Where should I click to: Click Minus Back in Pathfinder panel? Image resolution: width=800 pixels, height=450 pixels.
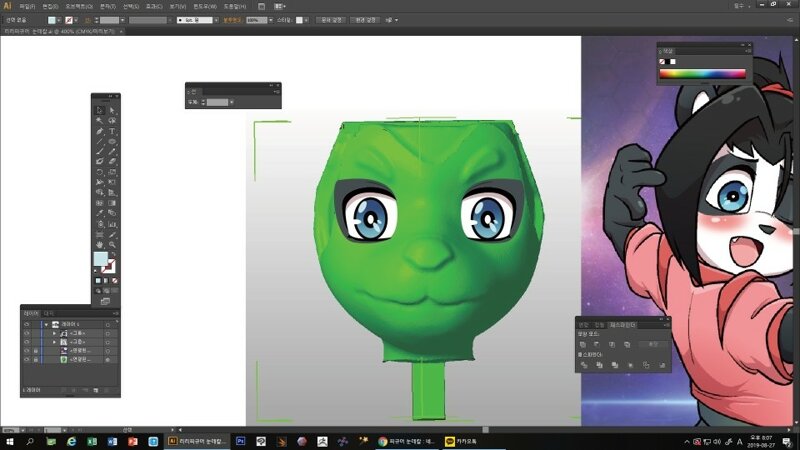click(x=662, y=365)
